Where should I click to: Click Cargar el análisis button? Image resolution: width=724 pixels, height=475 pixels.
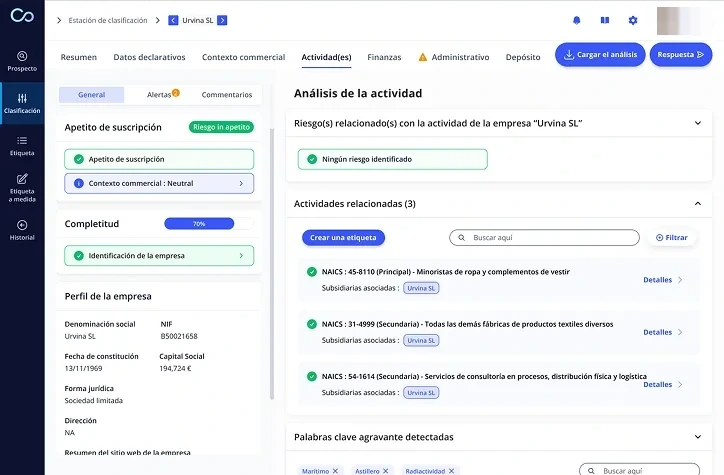point(600,54)
